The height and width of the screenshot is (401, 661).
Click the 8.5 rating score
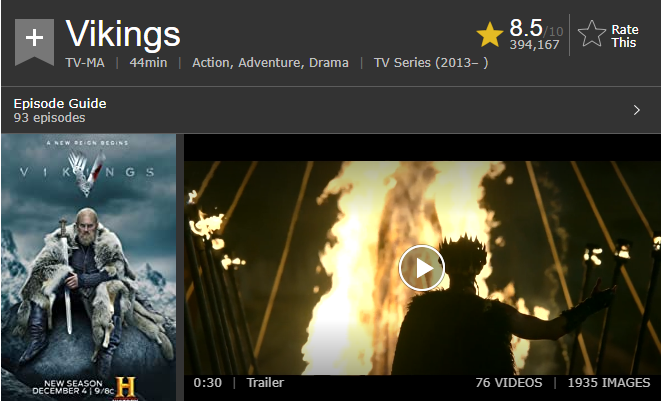tap(526, 28)
